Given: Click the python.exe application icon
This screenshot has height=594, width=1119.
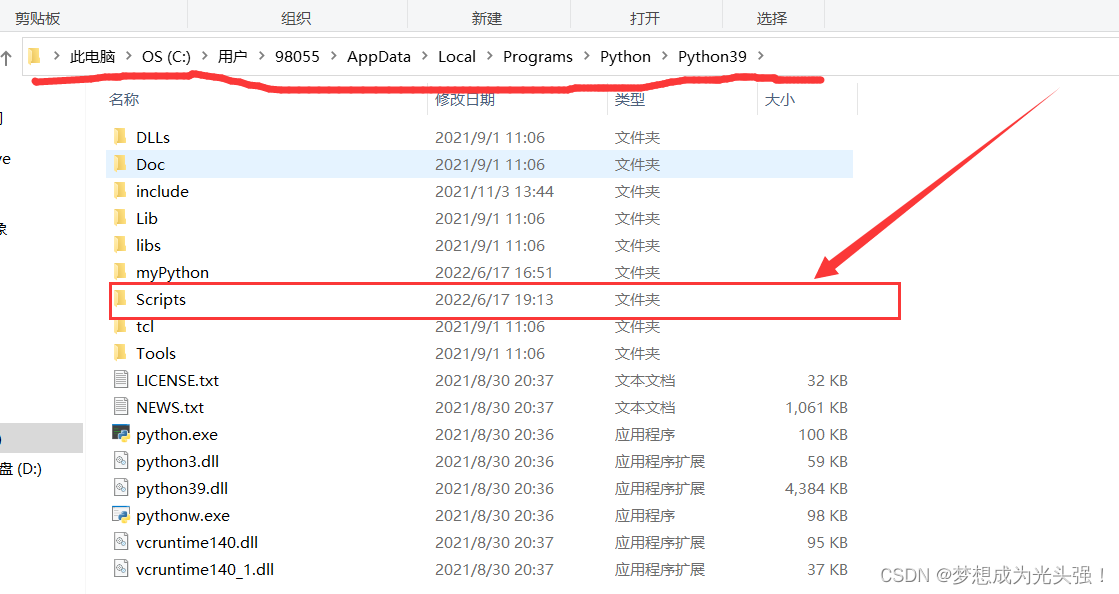Looking at the screenshot, I should pyautogui.click(x=121, y=433).
